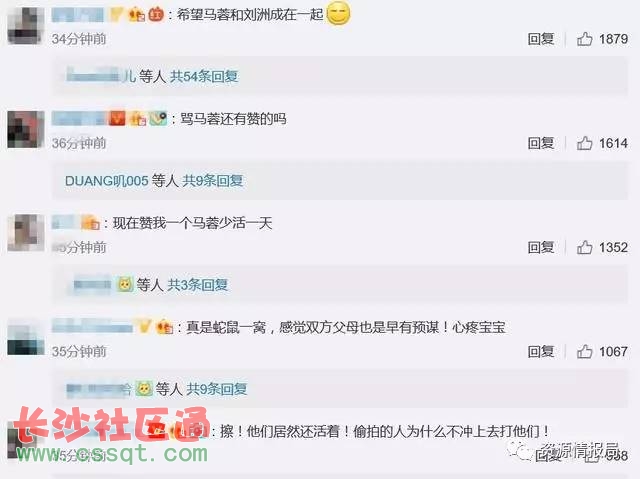Image resolution: width=640 pixels, height=479 pixels.
Task: Like the comment with 1879 likes
Action: [x=584, y=39]
